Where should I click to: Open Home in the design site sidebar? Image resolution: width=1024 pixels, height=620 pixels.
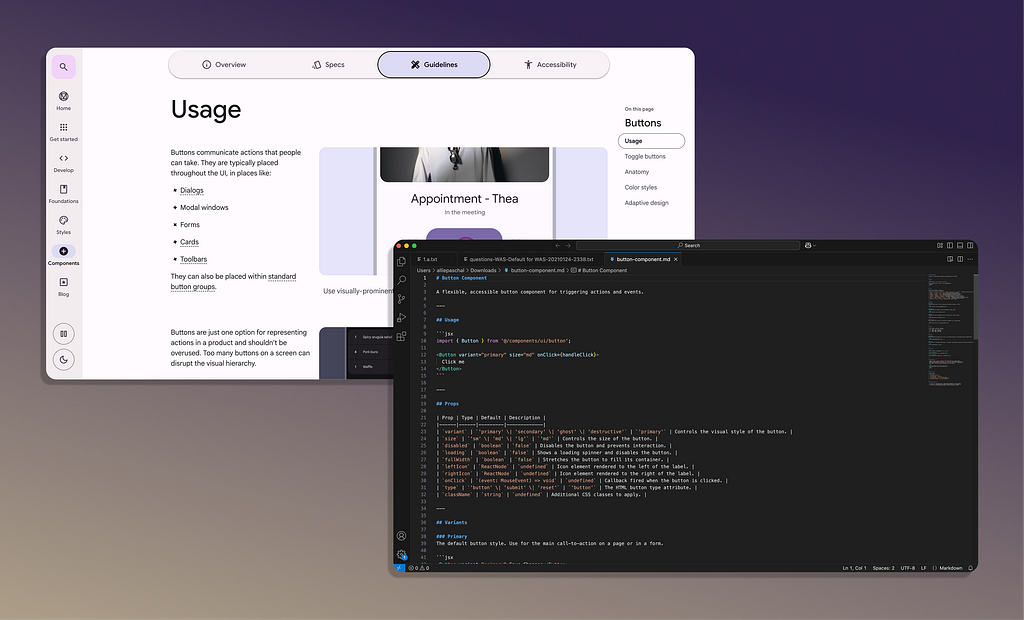click(63, 100)
